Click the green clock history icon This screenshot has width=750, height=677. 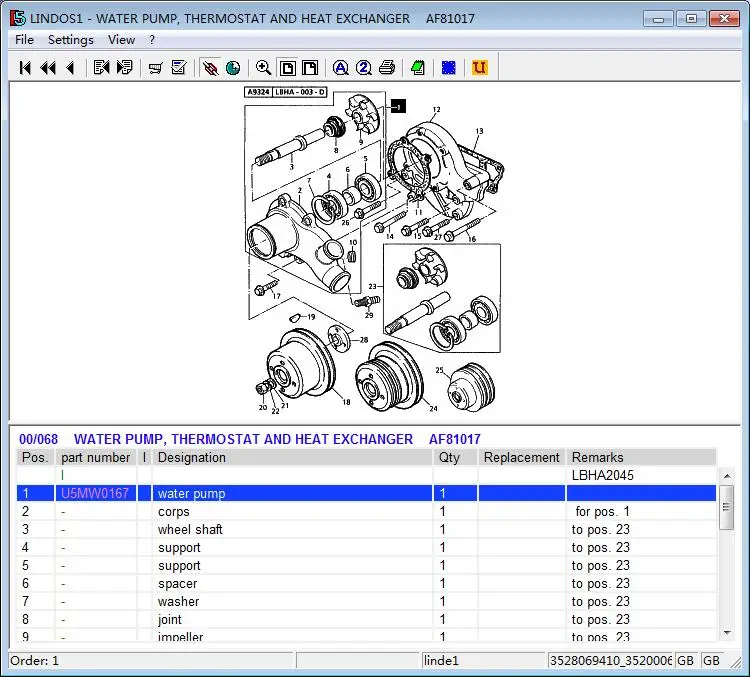pos(233,68)
